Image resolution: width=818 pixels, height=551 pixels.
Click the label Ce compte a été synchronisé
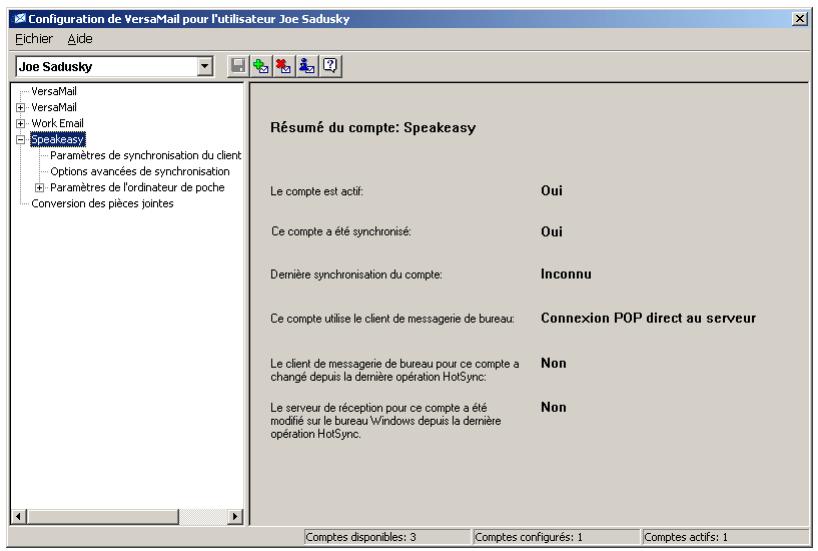pos(341,232)
